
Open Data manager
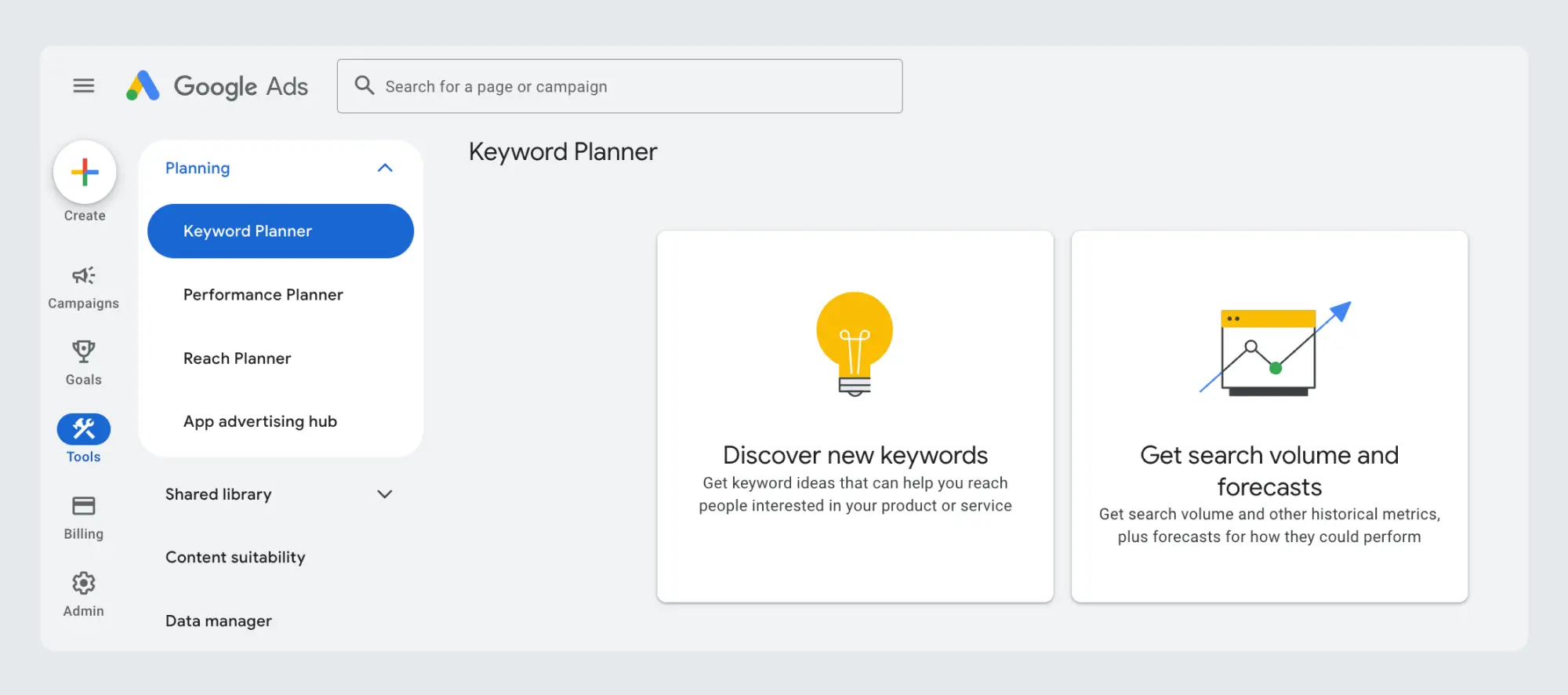(219, 621)
